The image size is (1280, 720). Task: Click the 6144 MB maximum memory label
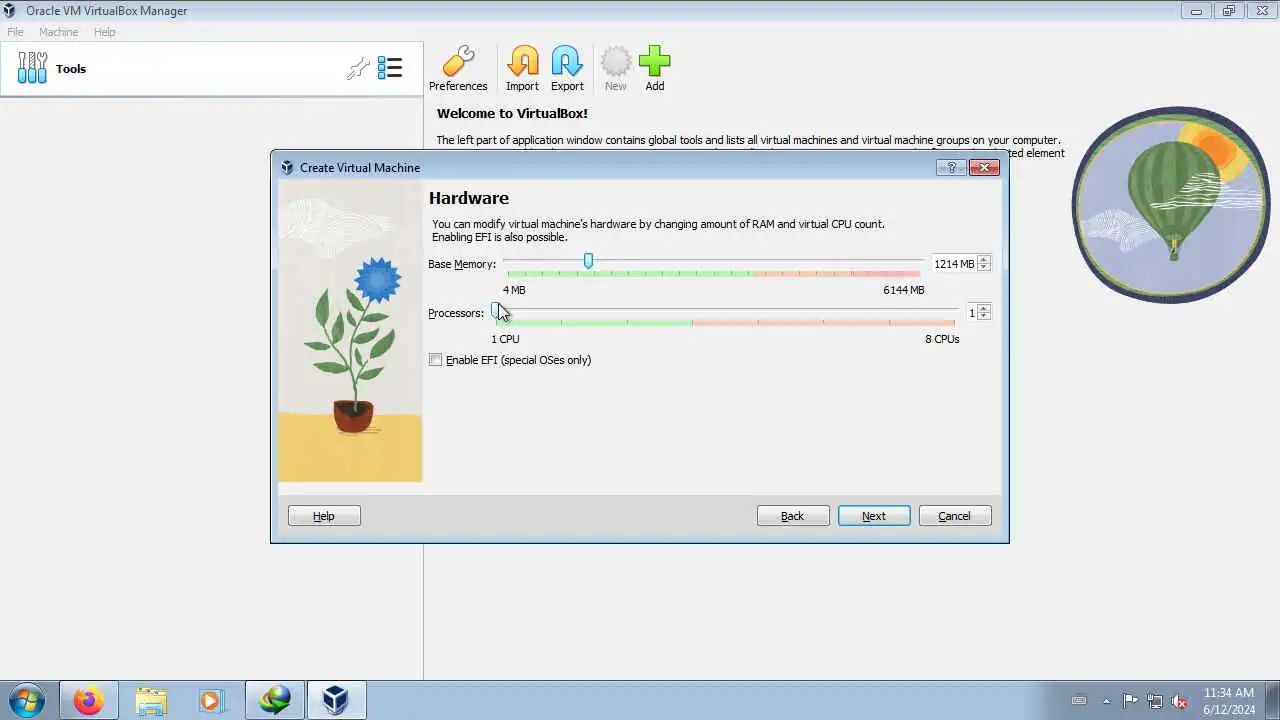904,290
